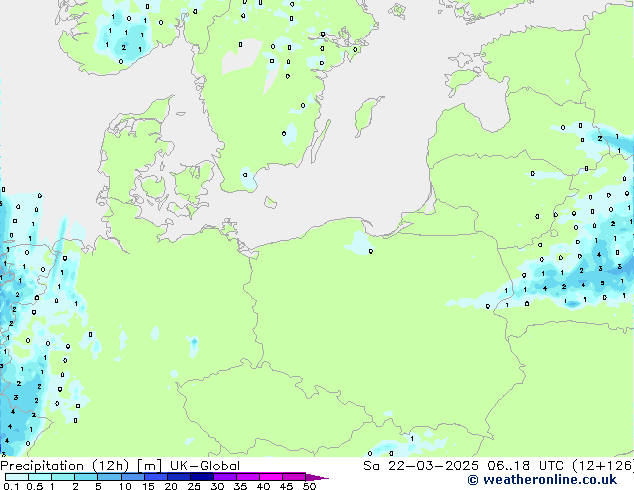
Task: Click the '(12+126)' forecast offset text
Action: 603,466
